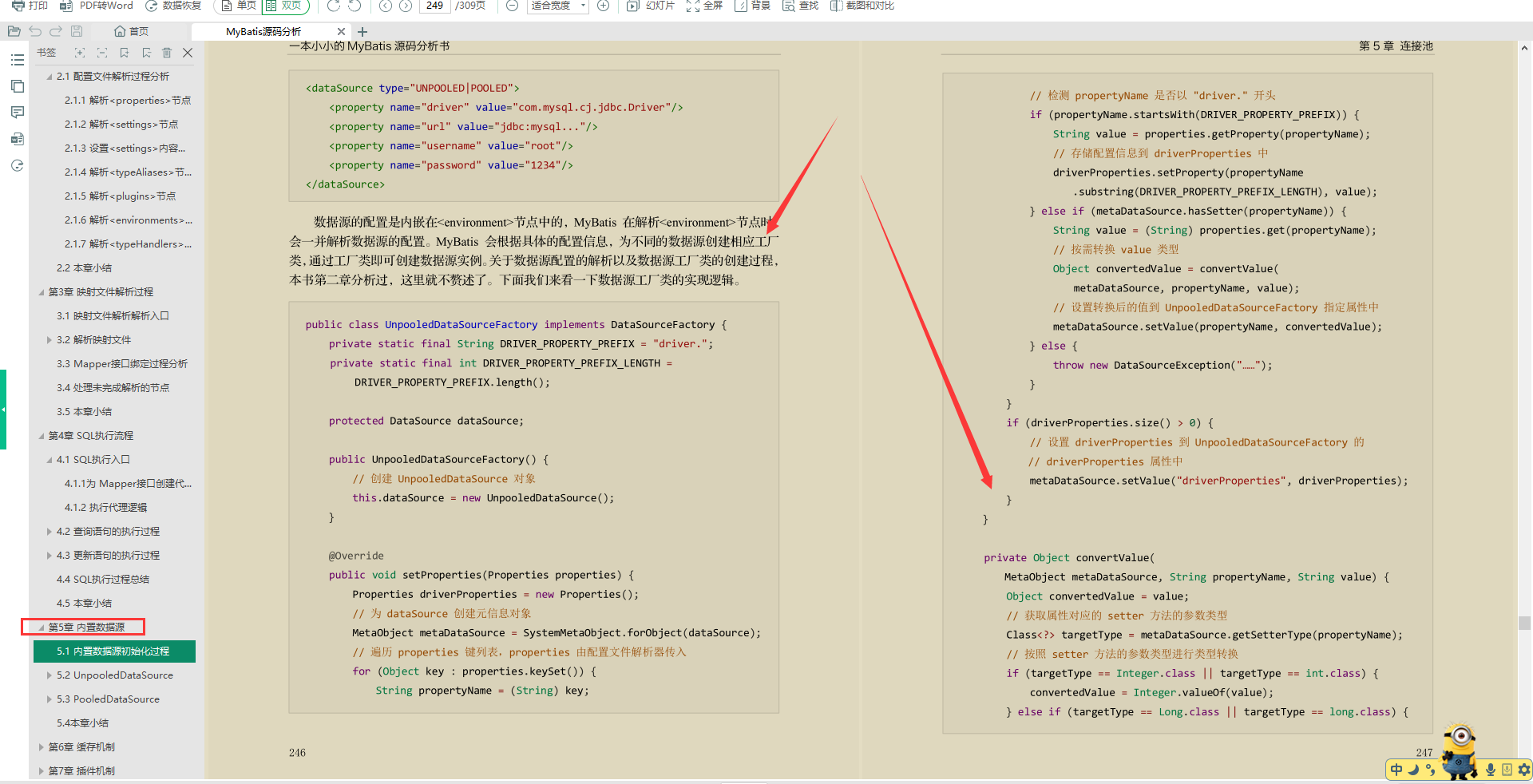Click the IME microphone voice input icon
Screen dimensions: 1533x784
1490,770
